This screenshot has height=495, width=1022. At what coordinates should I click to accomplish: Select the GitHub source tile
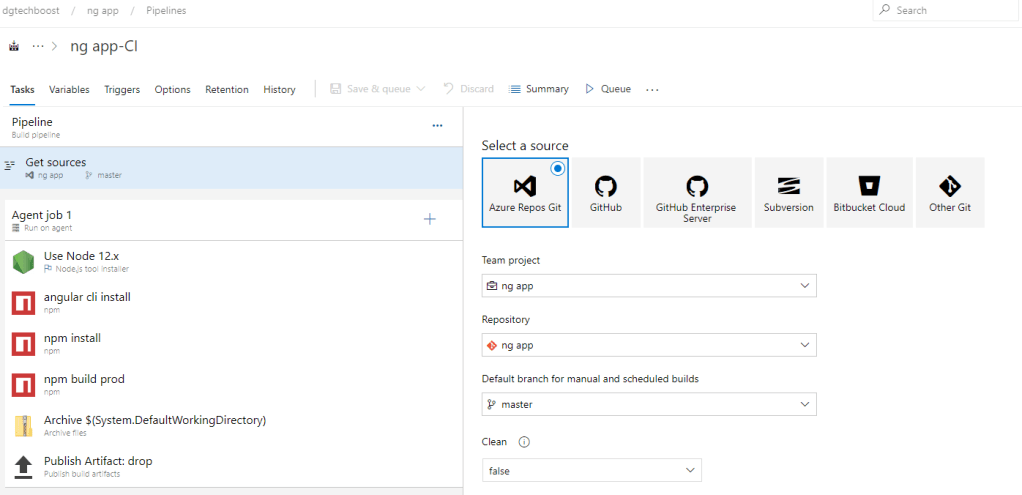click(606, 192)
